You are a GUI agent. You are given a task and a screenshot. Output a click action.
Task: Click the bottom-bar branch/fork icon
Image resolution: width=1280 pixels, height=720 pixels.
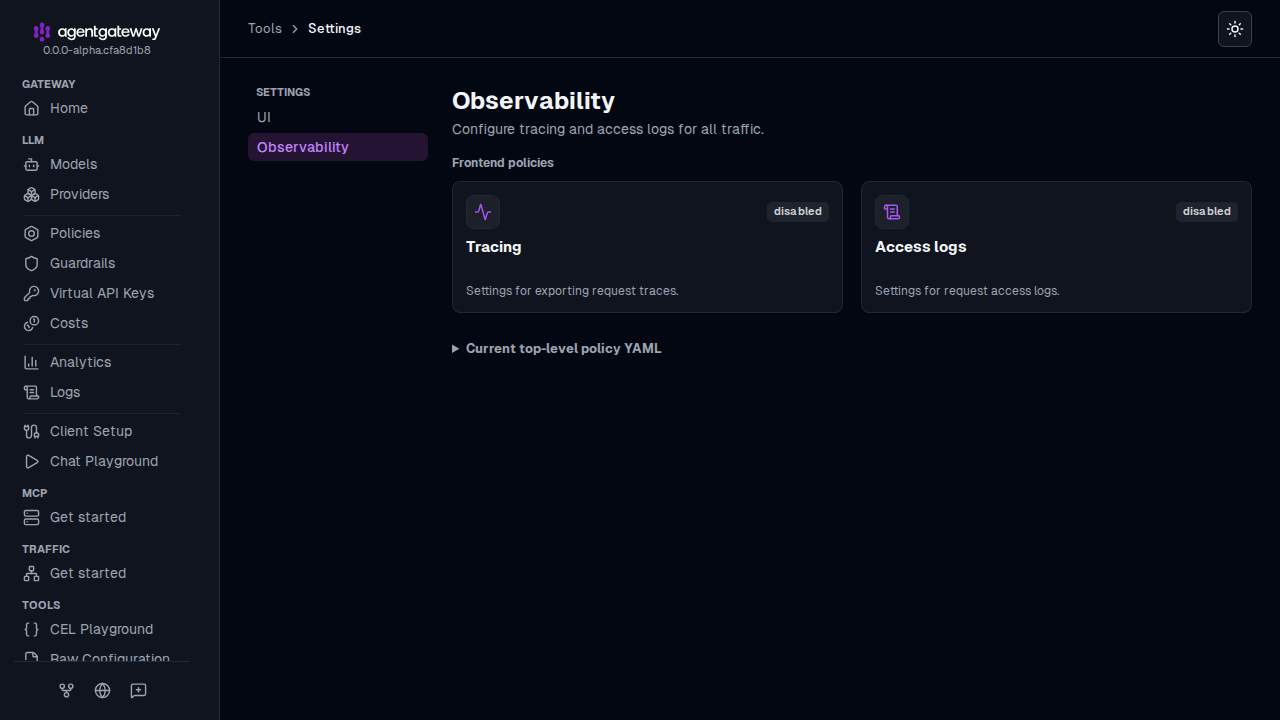(67, 690)
